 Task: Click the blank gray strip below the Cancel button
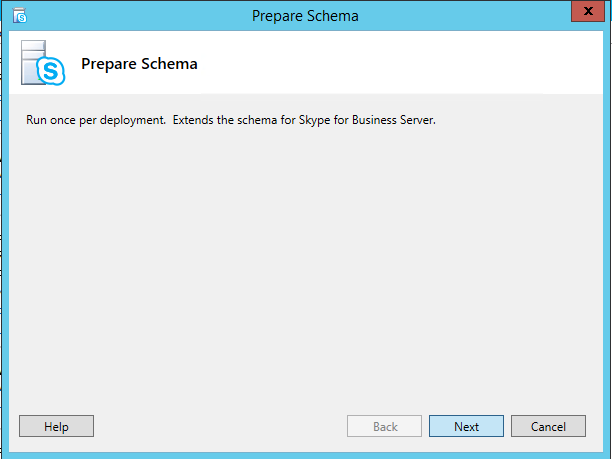coord(548,445)
